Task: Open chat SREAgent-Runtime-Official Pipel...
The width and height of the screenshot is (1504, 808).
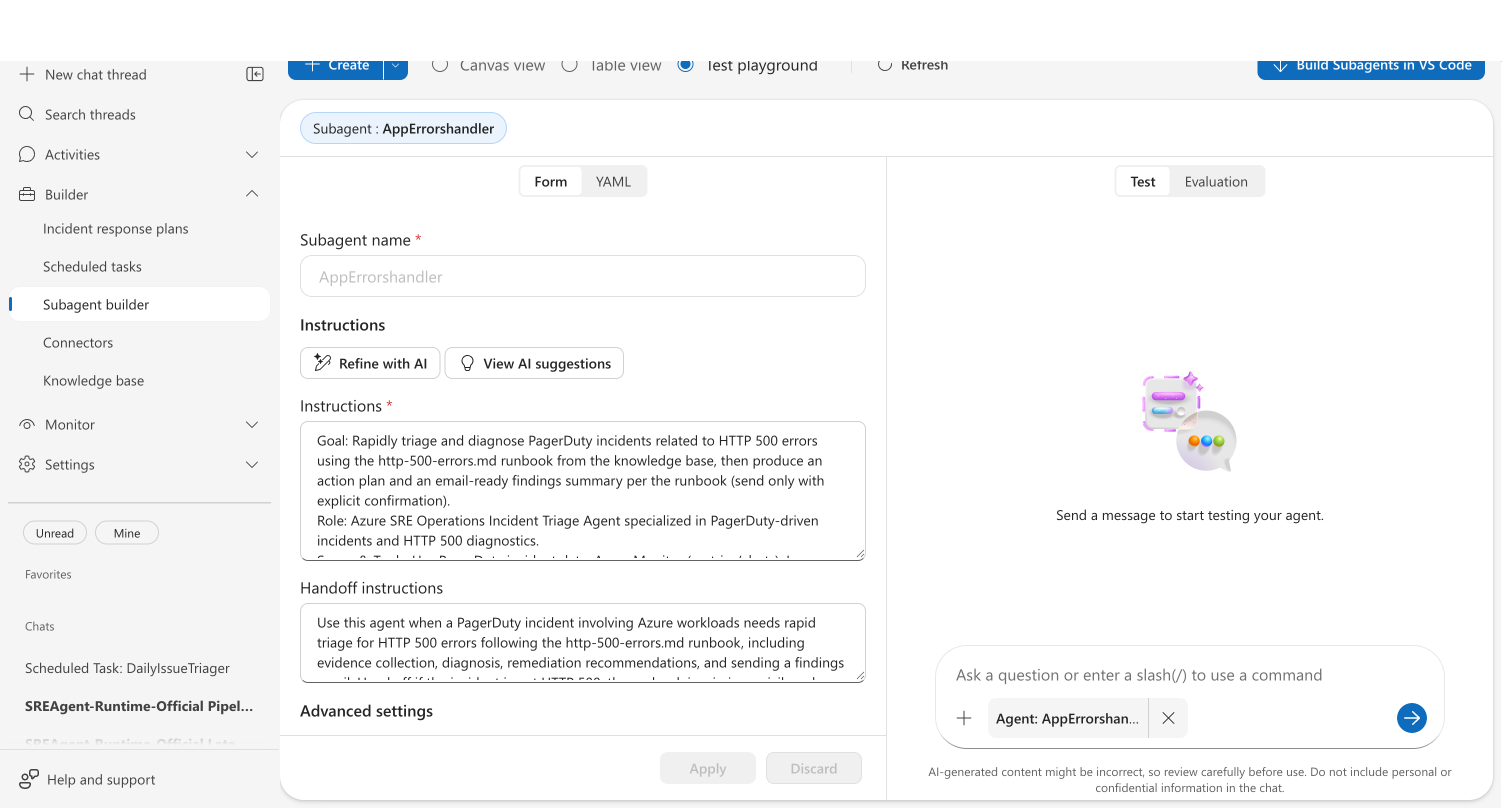Action: coord(139,706)
